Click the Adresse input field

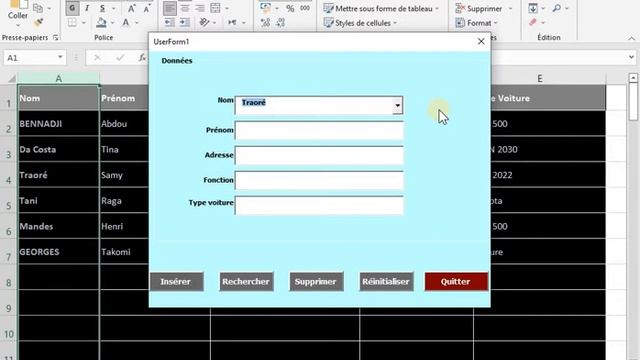click(x=319, y=155)
